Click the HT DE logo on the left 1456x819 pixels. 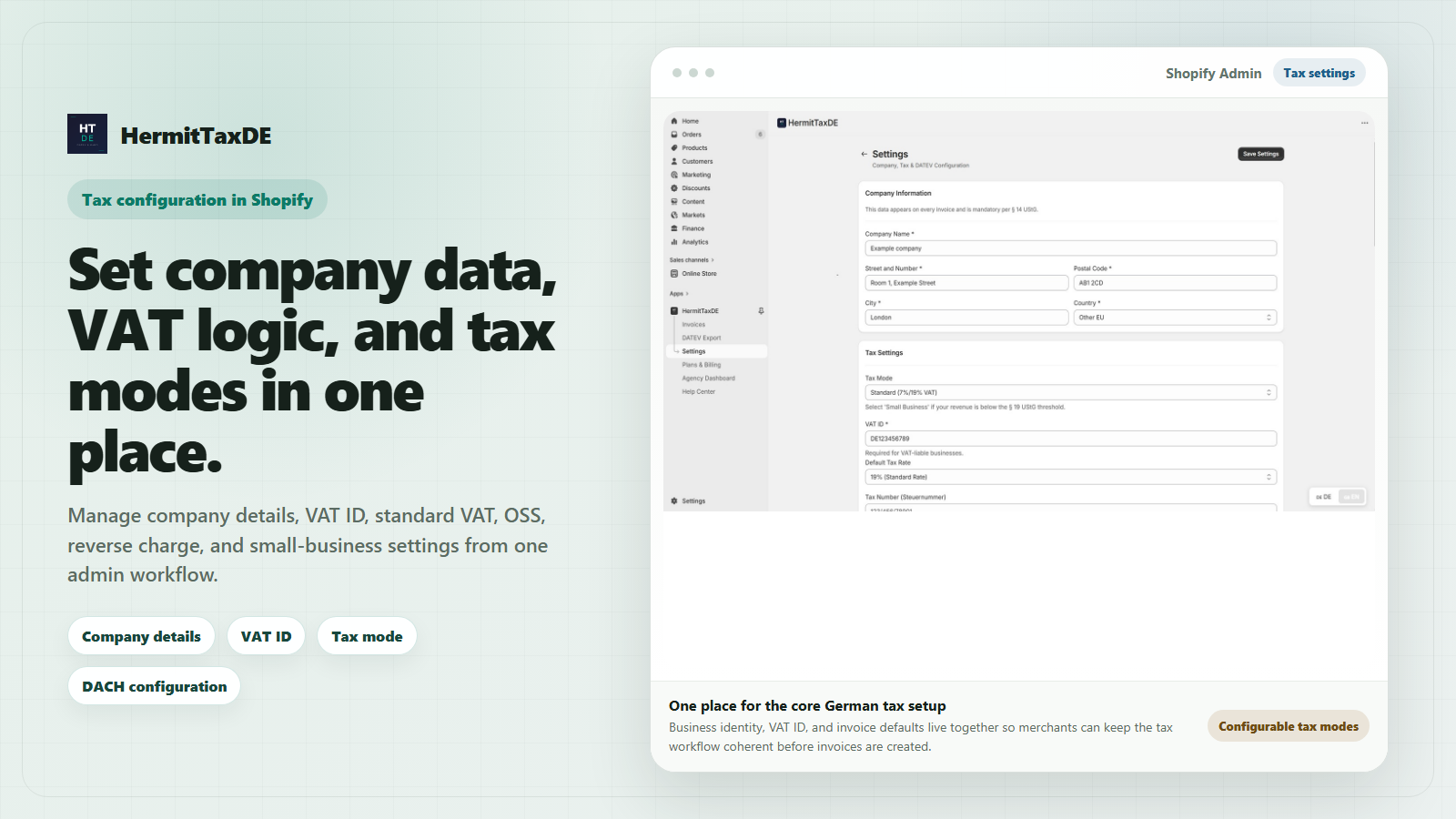(87, 134)
